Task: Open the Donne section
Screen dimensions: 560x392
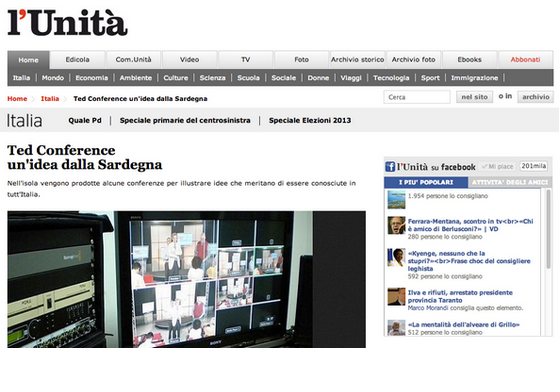Action: pyautogui.click(x=318, y=78)
